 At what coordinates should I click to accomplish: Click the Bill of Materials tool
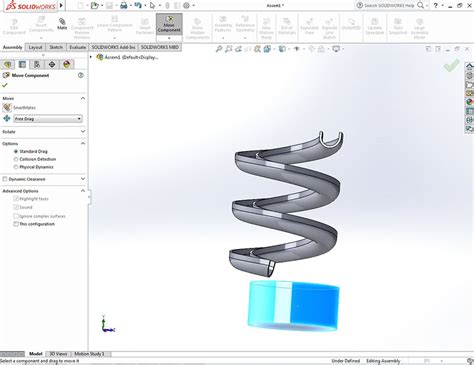click(x=287, y=27)
